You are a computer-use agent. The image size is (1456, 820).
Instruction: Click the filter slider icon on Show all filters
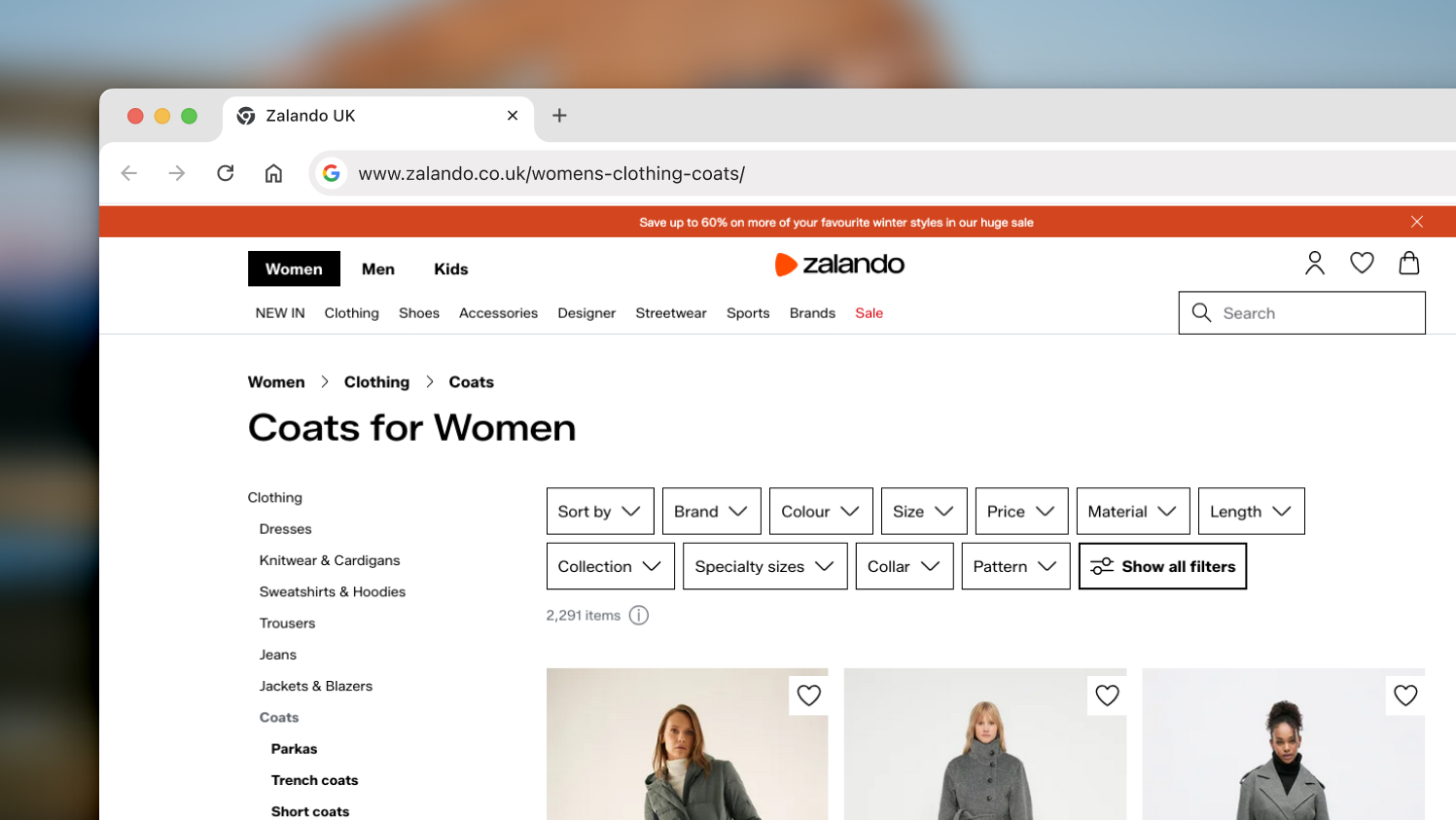[1102, 564]
